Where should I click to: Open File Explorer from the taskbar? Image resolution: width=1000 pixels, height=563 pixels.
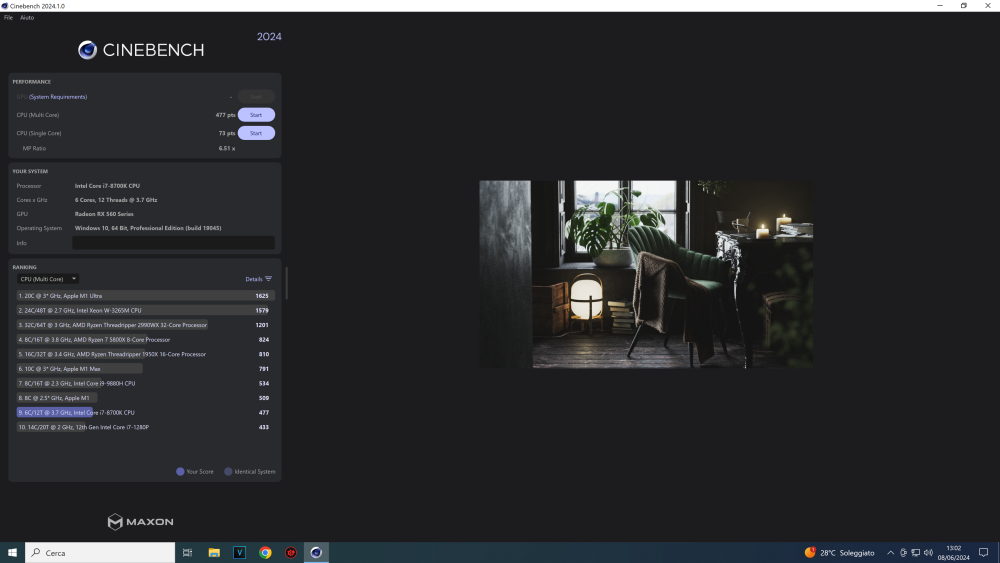214,553
